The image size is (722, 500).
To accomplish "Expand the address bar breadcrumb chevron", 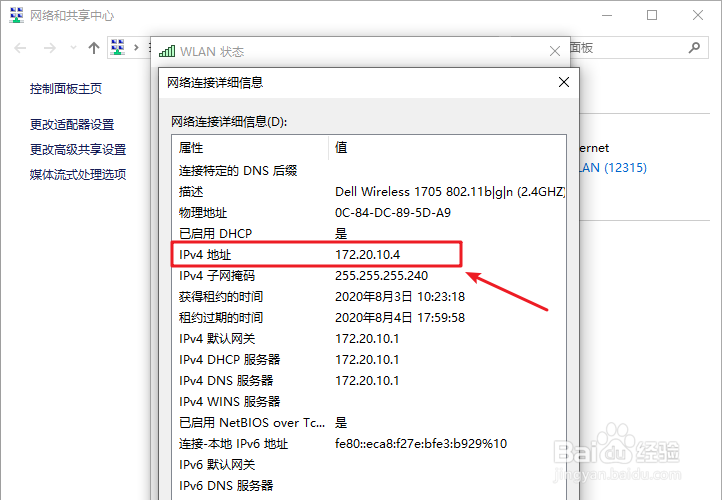I will click(x=136, y=47).
